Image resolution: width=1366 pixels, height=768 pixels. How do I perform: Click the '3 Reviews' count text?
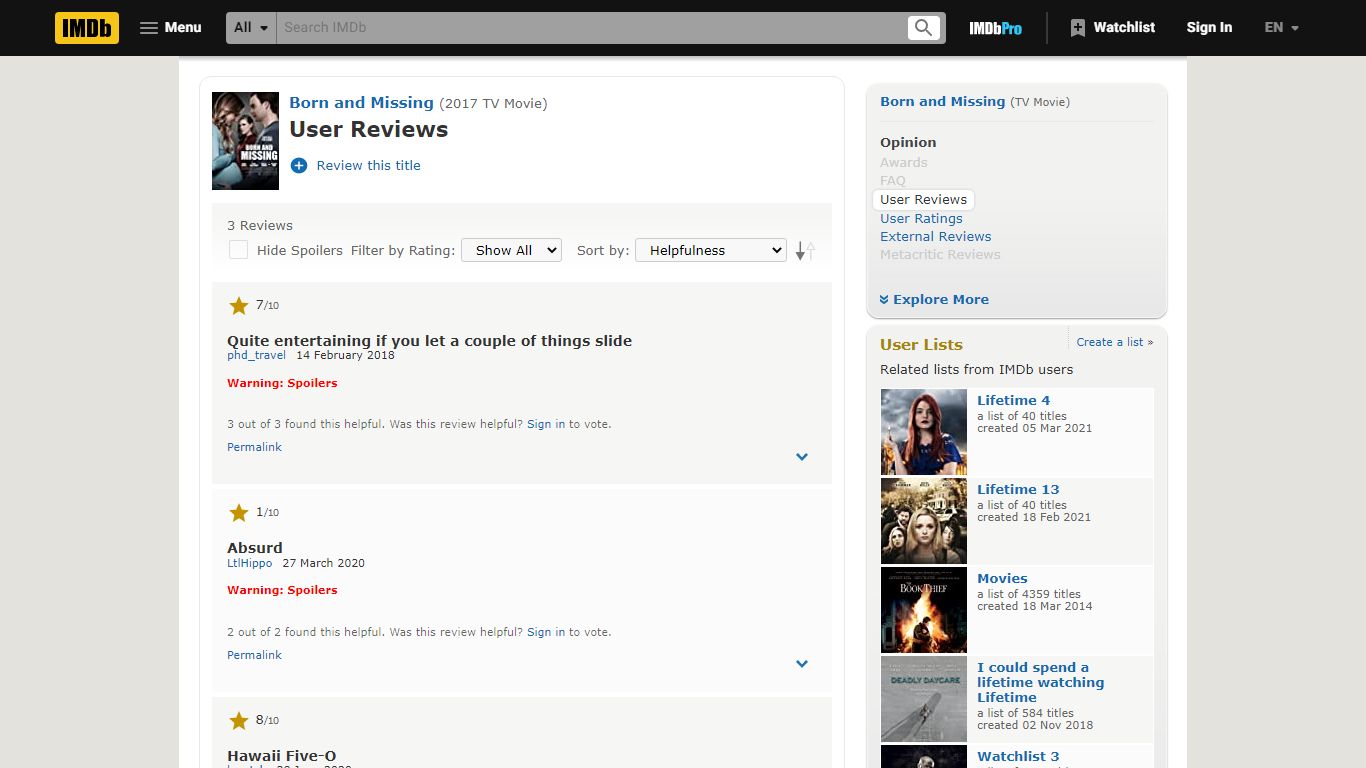(x=260, y=226)
